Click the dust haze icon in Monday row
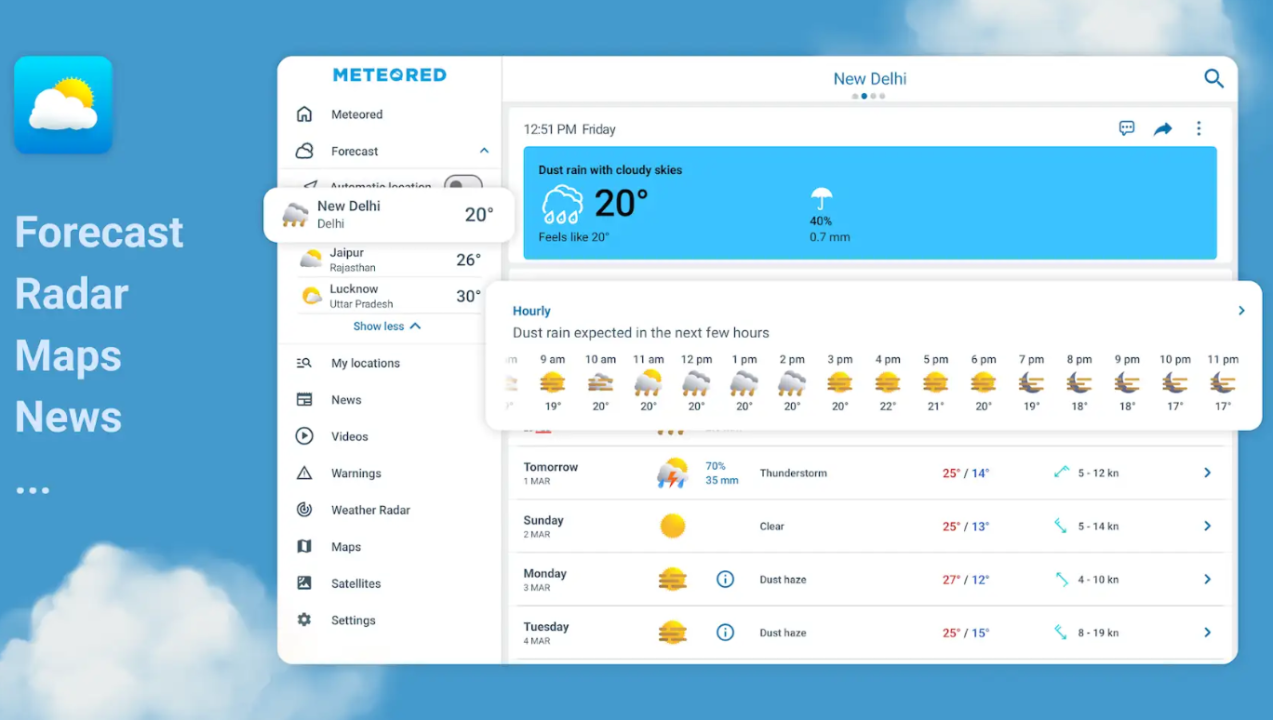Screen dimensions: 1273x720 click(x=672, y=579)
